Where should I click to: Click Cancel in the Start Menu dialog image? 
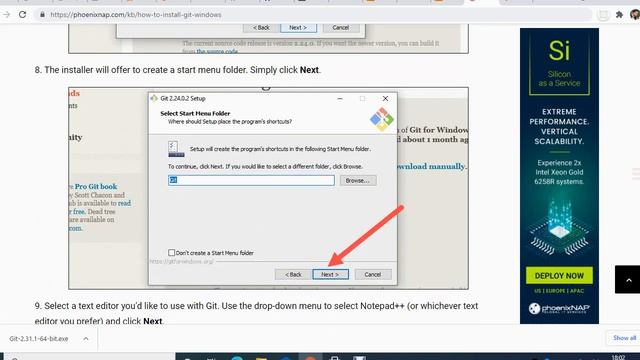pyautogui.click(x=373, y=274)
